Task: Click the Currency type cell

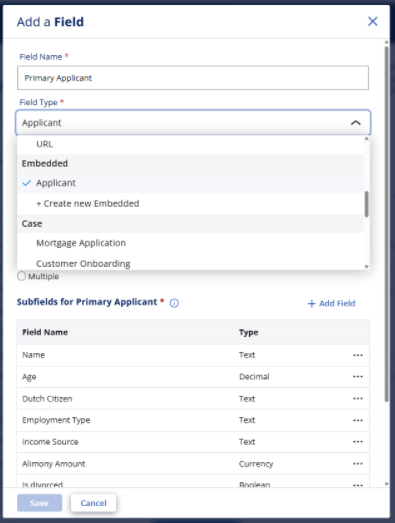Action: pos(256,464)
